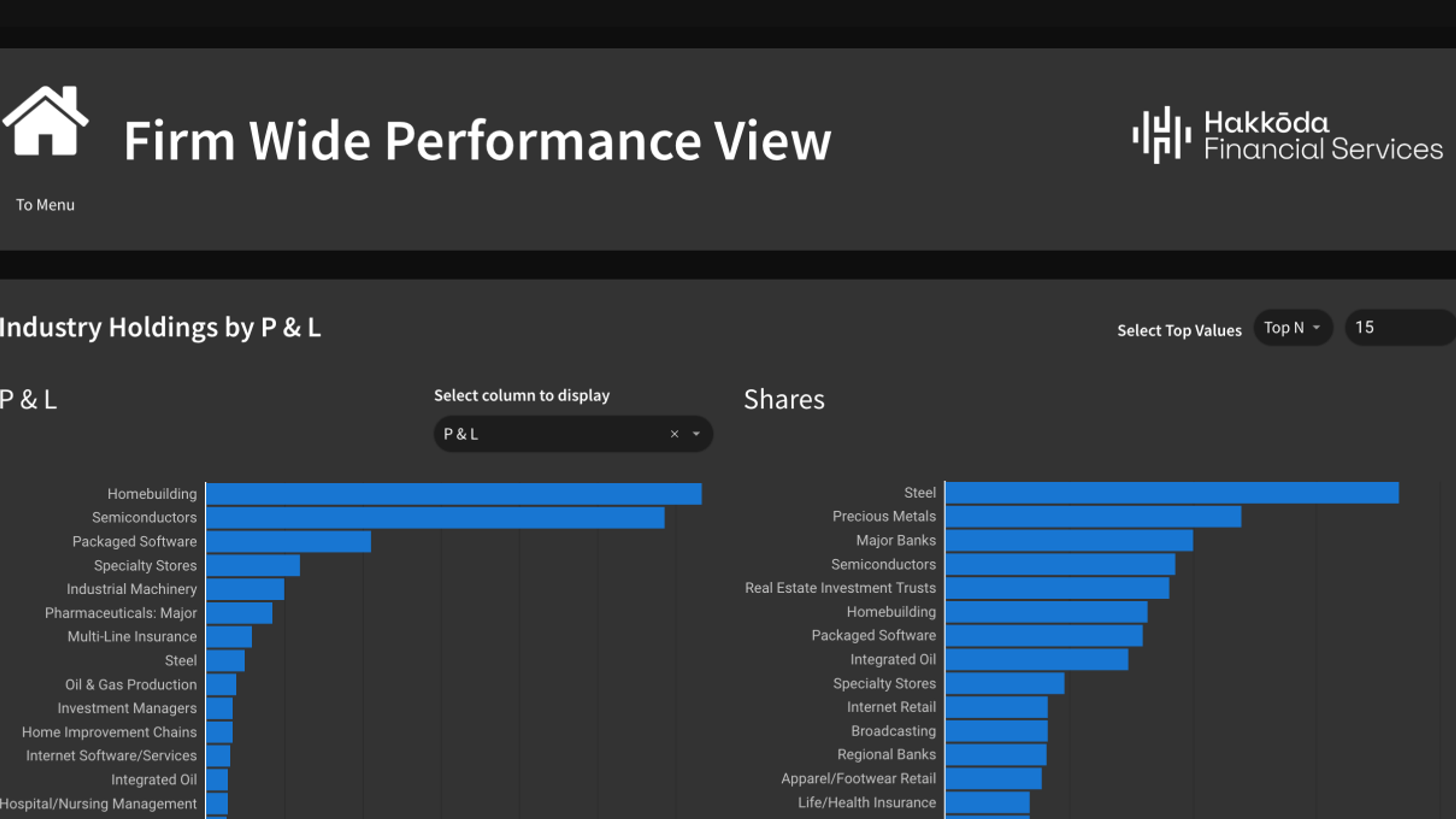Viewport: 1456px width, 819px height.
Task: Click the 'Firm Wide Performance View' title
Action: click(x=478, y=141)
